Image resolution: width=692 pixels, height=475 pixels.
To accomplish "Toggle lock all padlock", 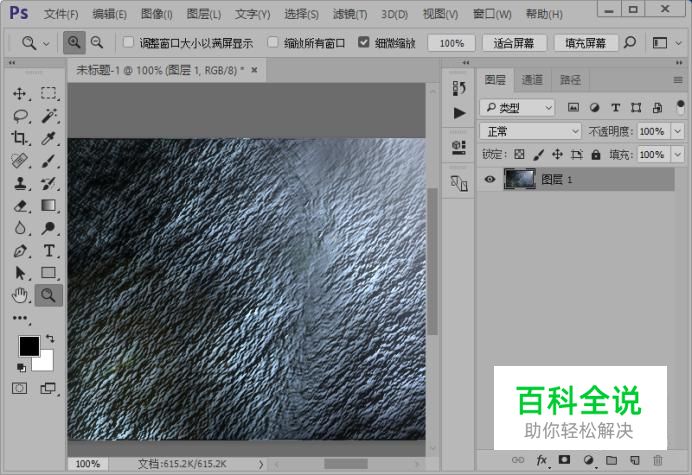I will coord(596,155).
